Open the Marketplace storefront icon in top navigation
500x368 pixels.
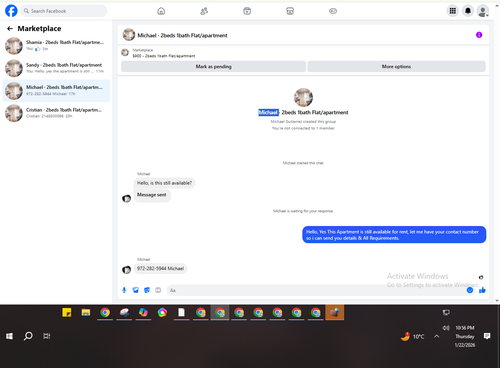290,11
